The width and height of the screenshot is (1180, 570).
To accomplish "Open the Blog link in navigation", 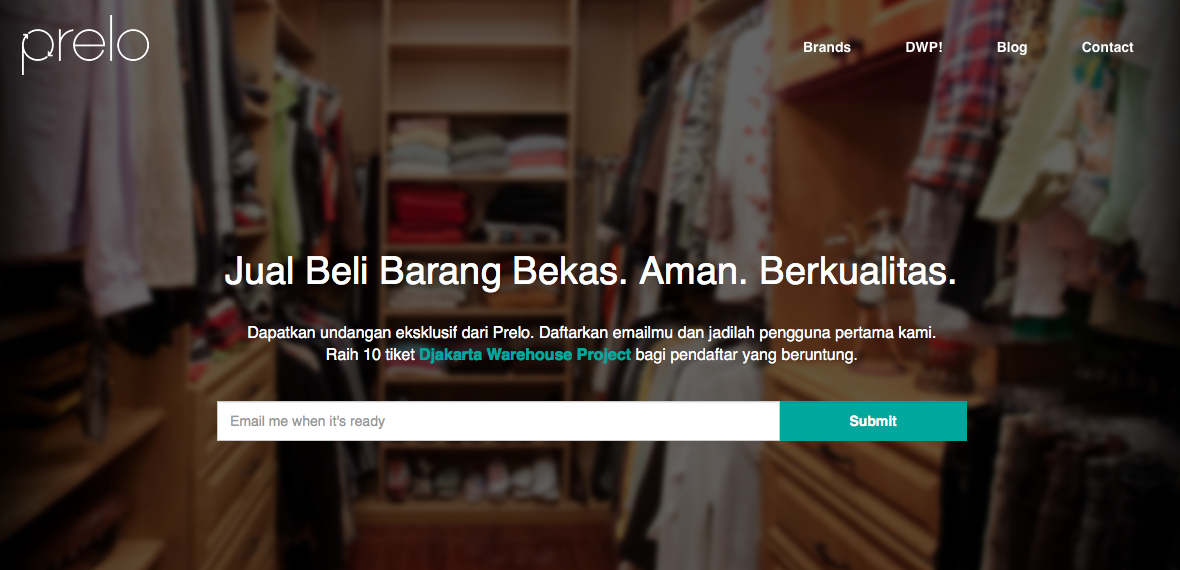I will (1011, 47).
